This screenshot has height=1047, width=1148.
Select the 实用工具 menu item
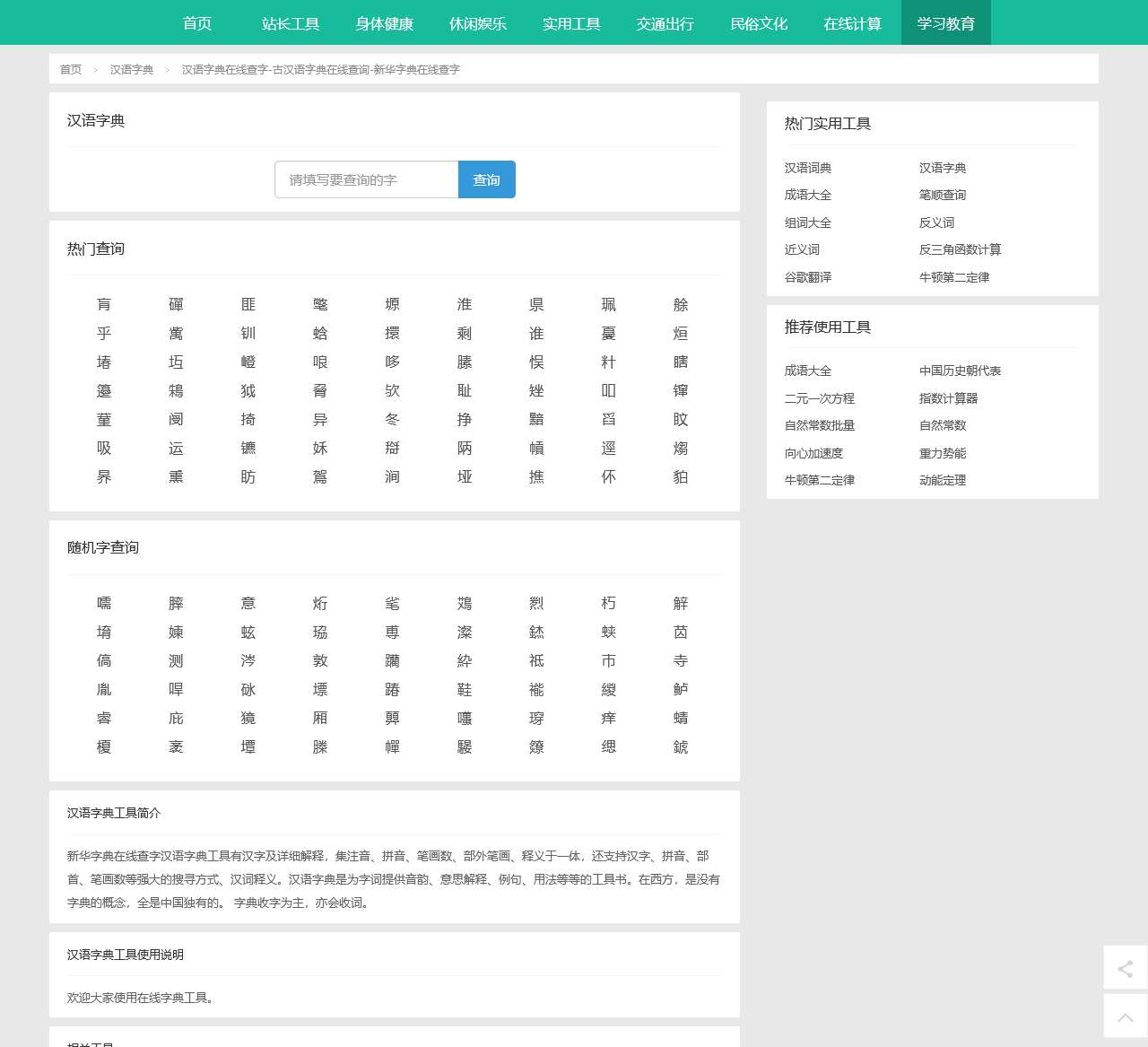coord(571,23)
